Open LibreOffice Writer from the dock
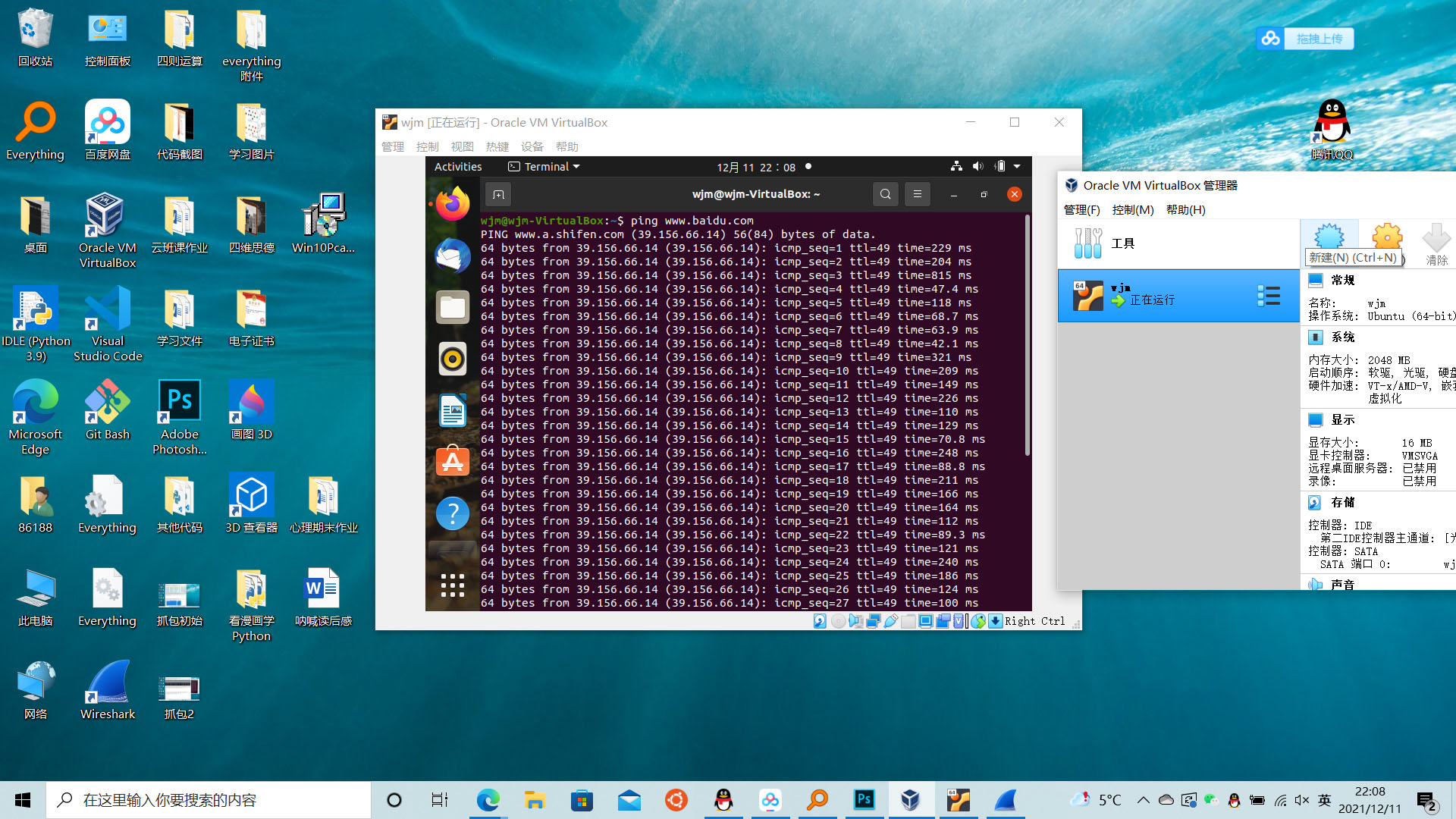1456x819 pixels. click(452, 410)
